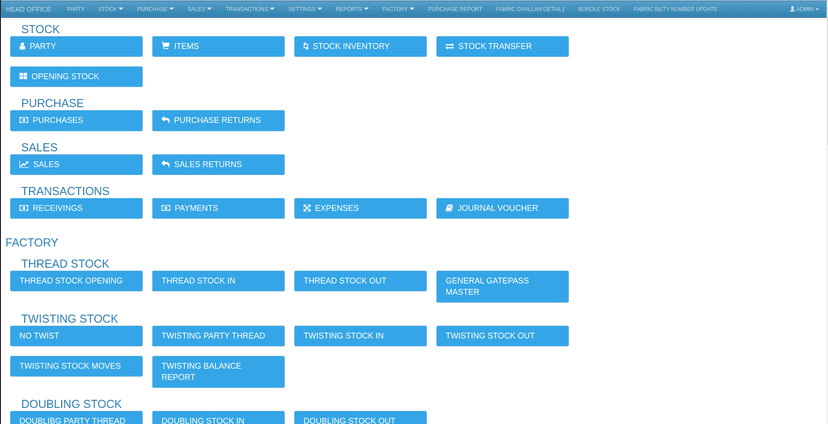828x424 pixels.
Task: Open PARTY in the top navbar
Action: coord(76,9)
